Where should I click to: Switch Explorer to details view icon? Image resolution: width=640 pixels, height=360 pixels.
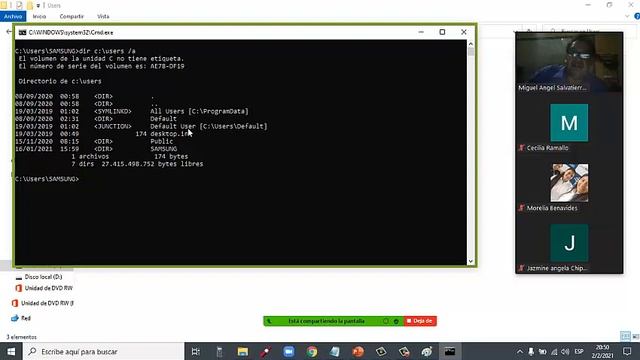click(x=625, y=336)
